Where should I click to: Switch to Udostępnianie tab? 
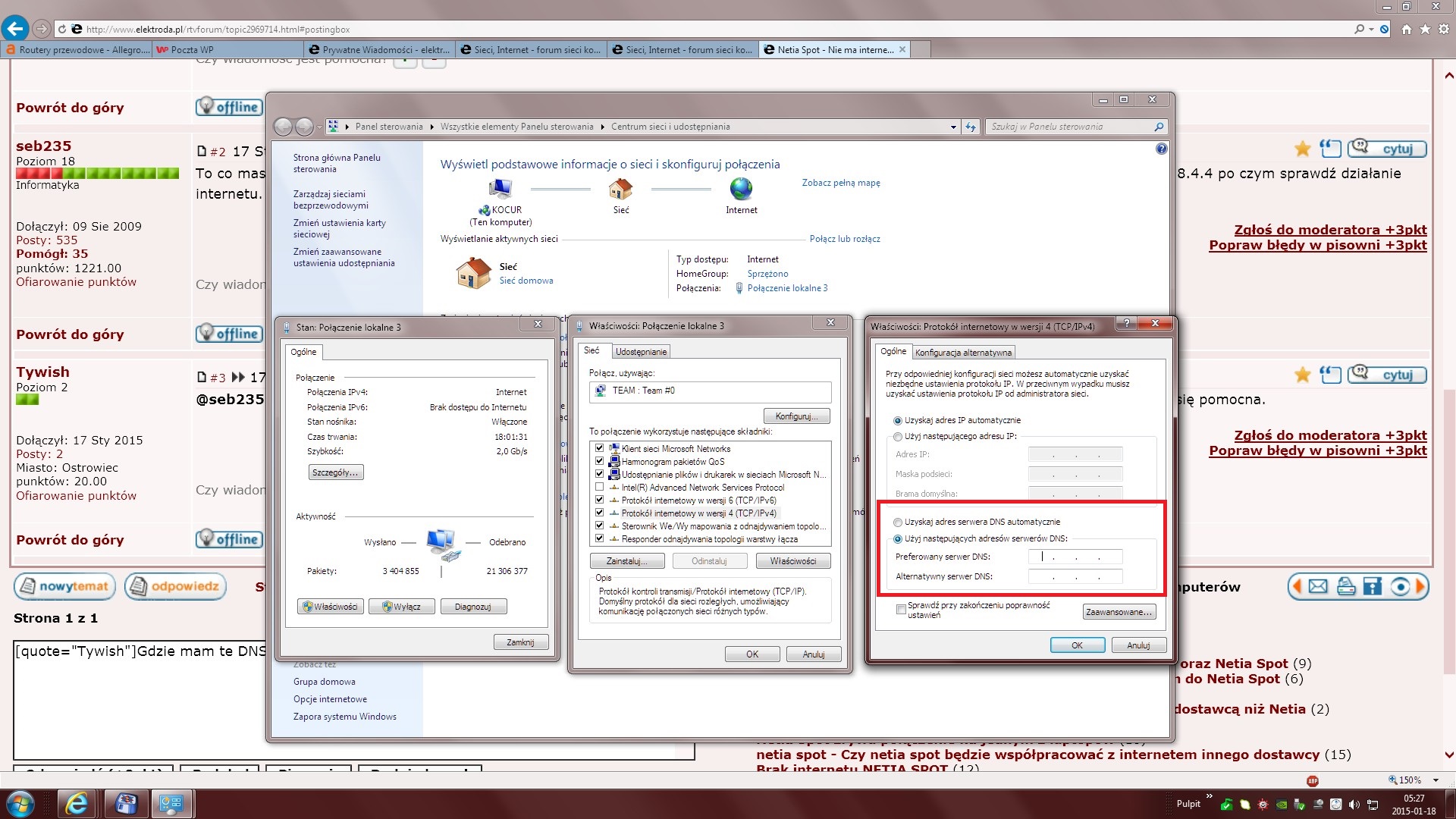[641, 352]
